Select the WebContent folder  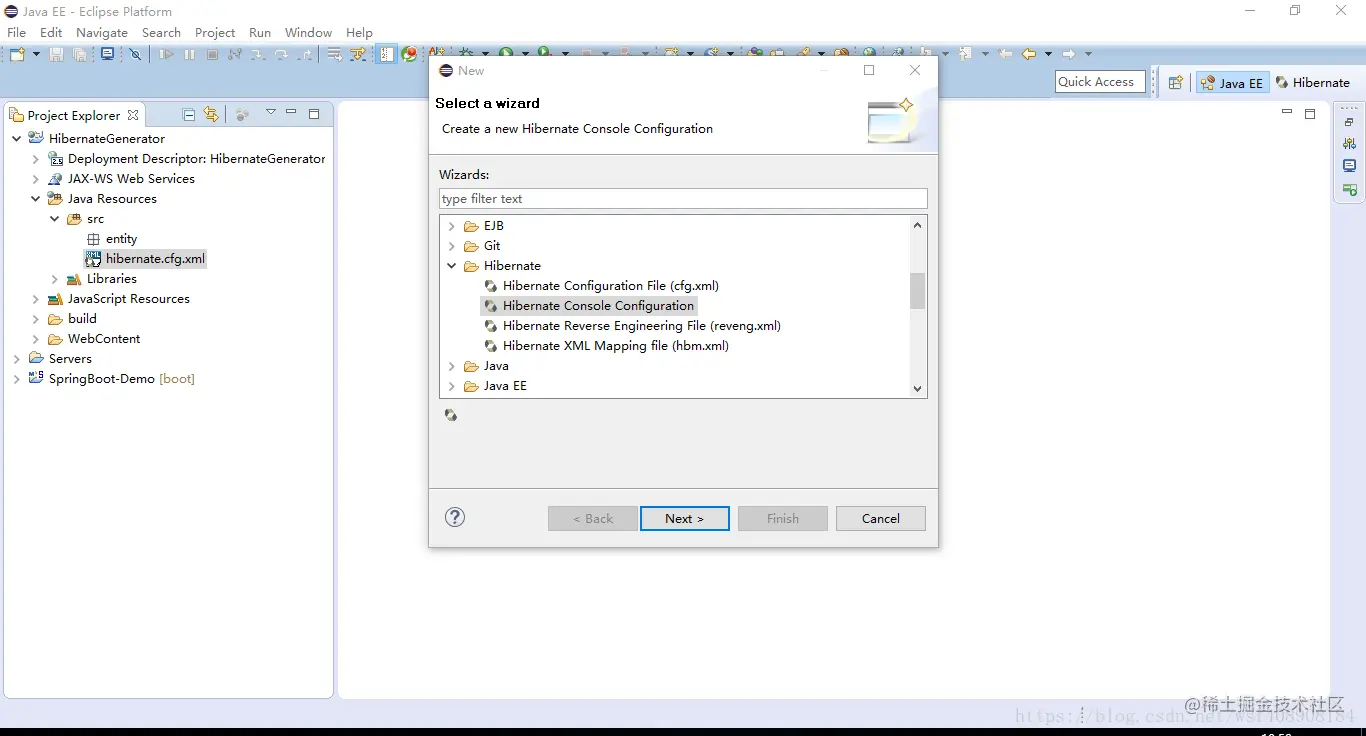[x=104, y=339]
